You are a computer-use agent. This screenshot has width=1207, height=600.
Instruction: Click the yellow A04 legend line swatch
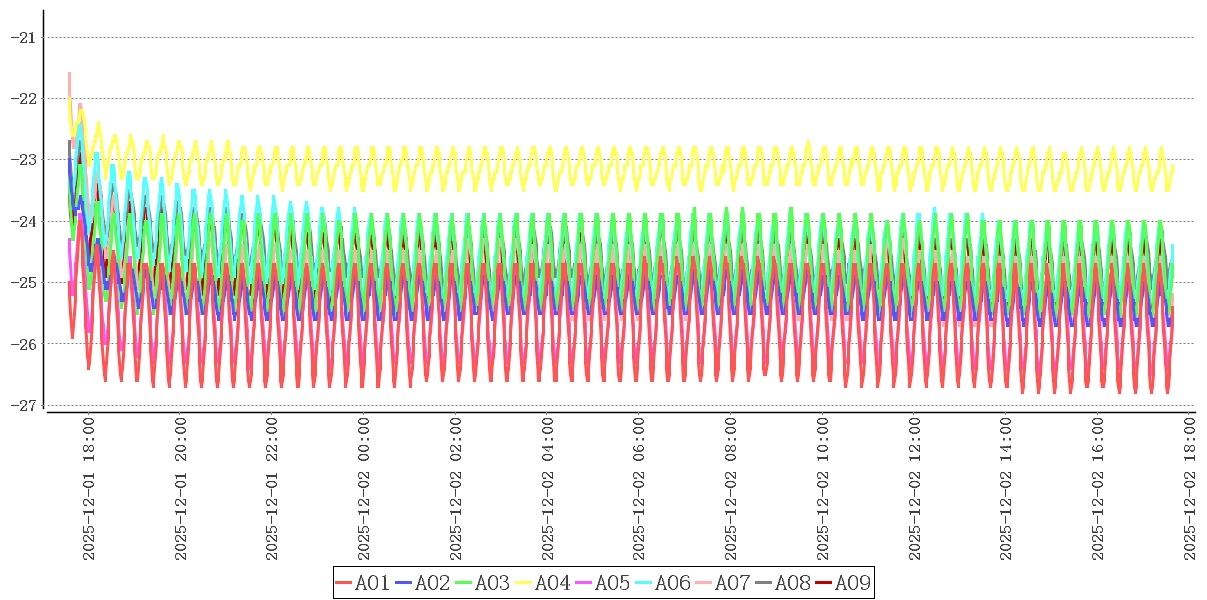[524, 583]
